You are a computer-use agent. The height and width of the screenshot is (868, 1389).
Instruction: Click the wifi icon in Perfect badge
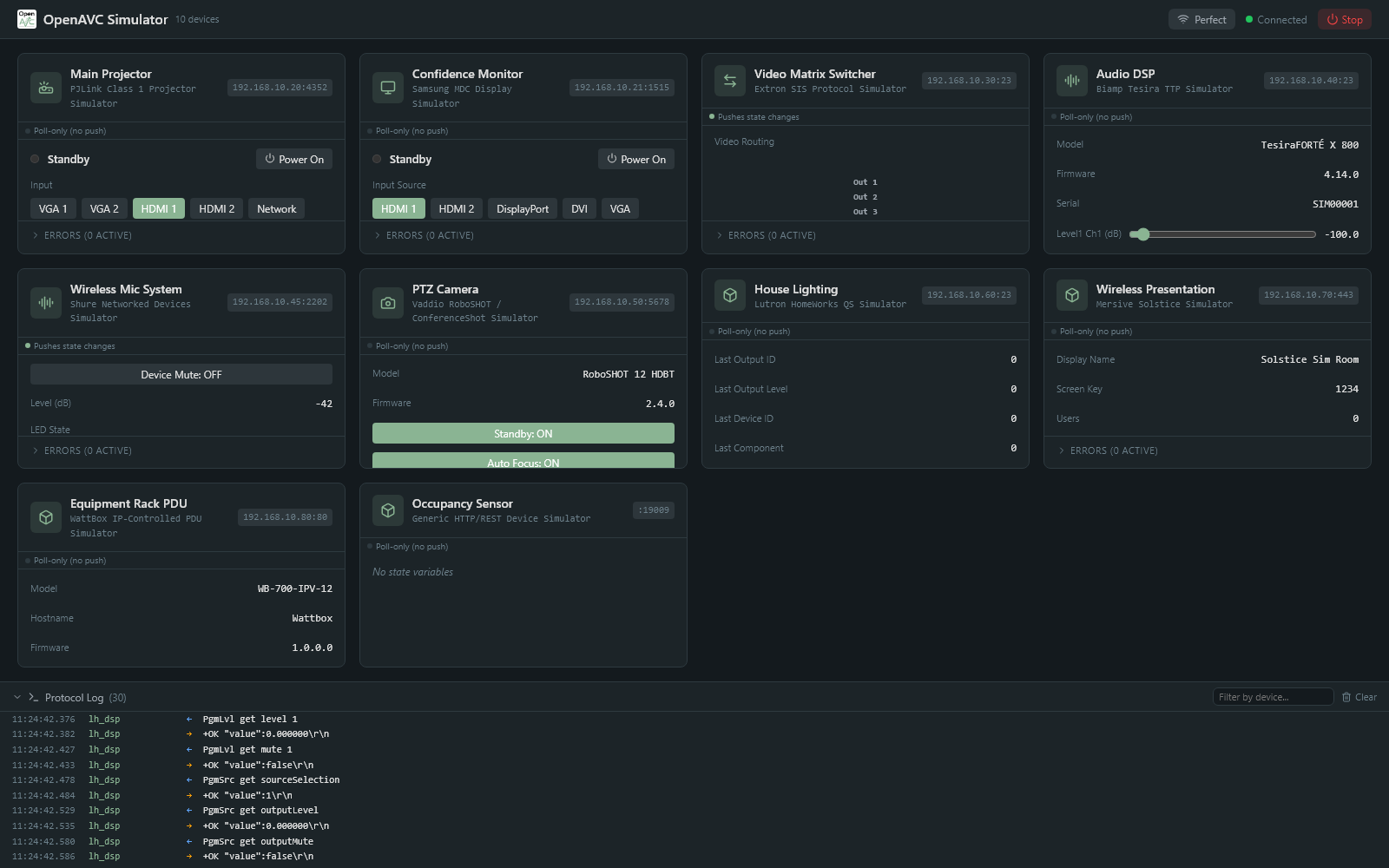[x=1183, y=19]
